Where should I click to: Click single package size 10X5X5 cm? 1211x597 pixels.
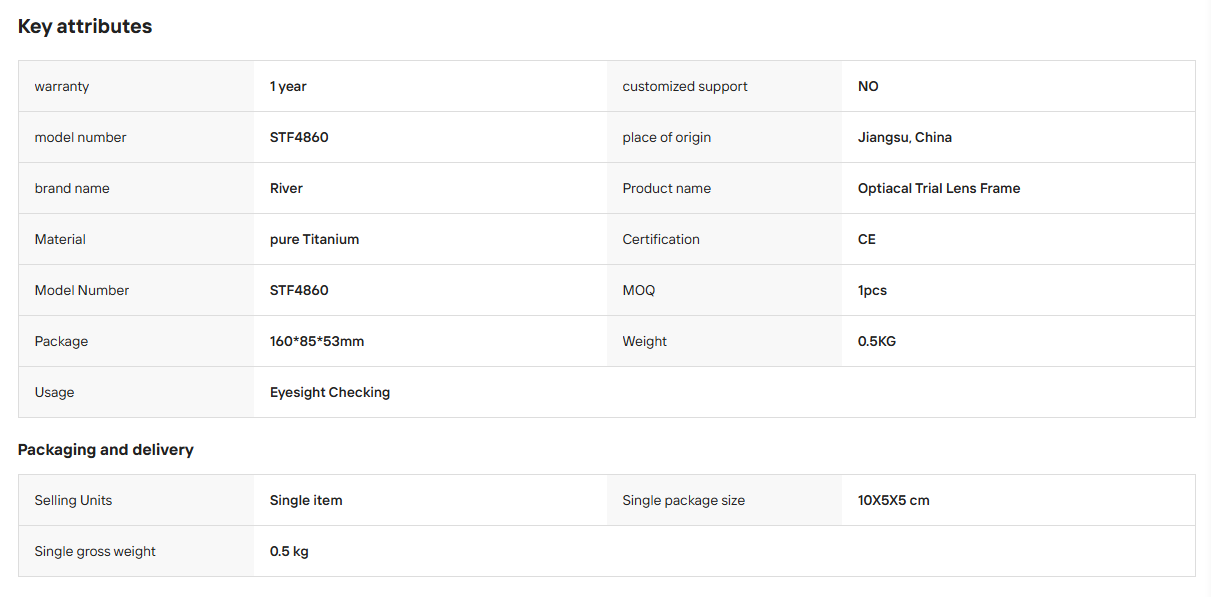[894, 500]
